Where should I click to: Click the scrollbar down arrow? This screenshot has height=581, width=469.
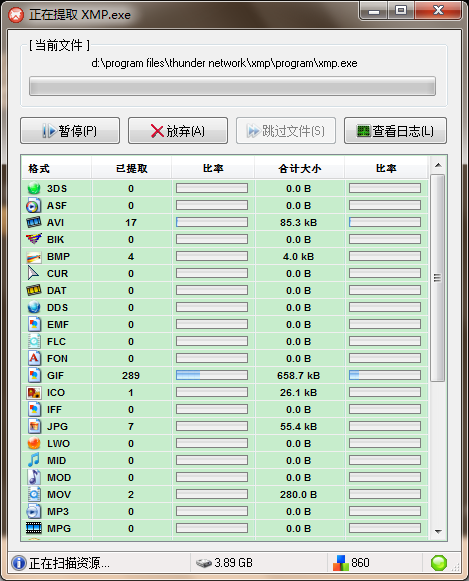pyautogui.click(x=438, y=532)
